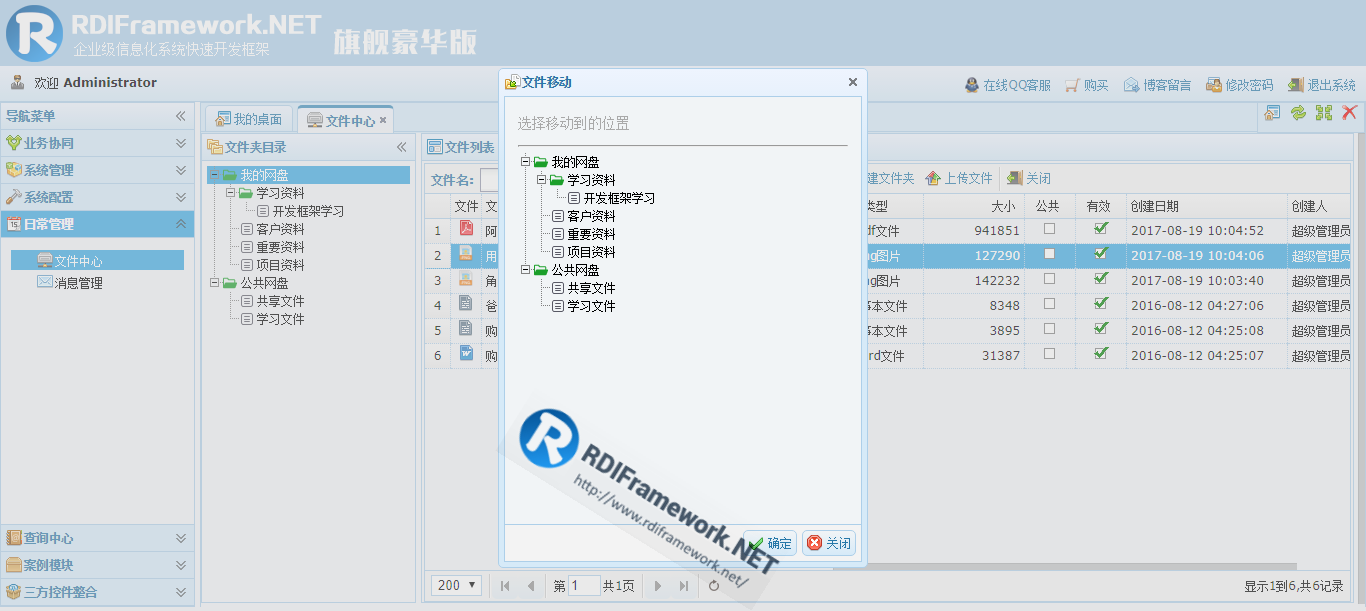Click the fullscreen expand icon in tab toolbar
The image size is (1366, 611).
coord(1324,113)
